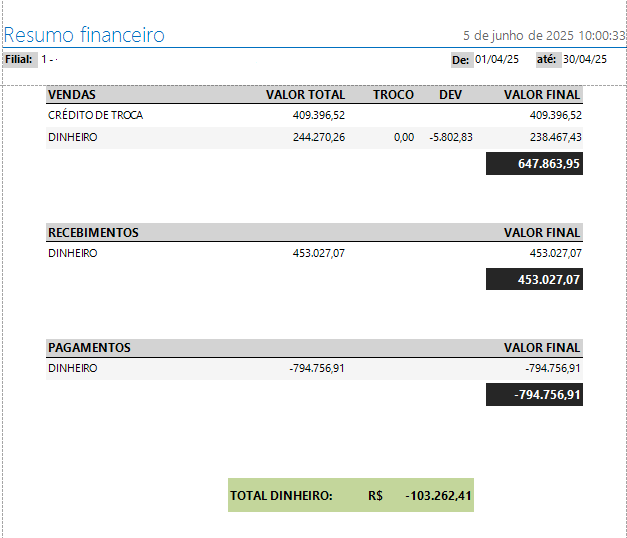The width and height of the screenshot is (627, 538).
Task: Click the sales total 647.863,95
Action: (x=534, y=164)
